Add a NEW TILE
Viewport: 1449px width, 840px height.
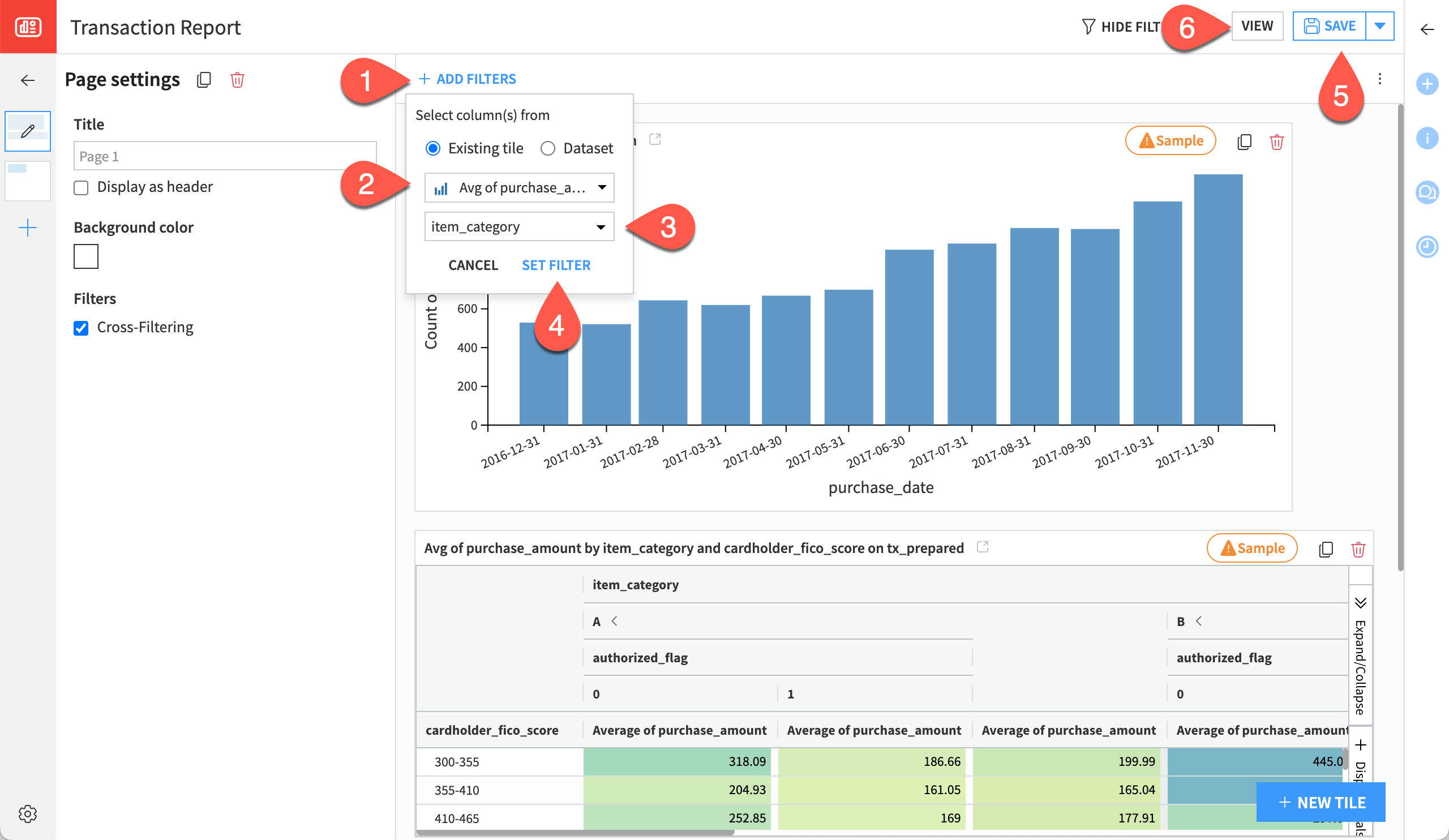(1321, 802)
